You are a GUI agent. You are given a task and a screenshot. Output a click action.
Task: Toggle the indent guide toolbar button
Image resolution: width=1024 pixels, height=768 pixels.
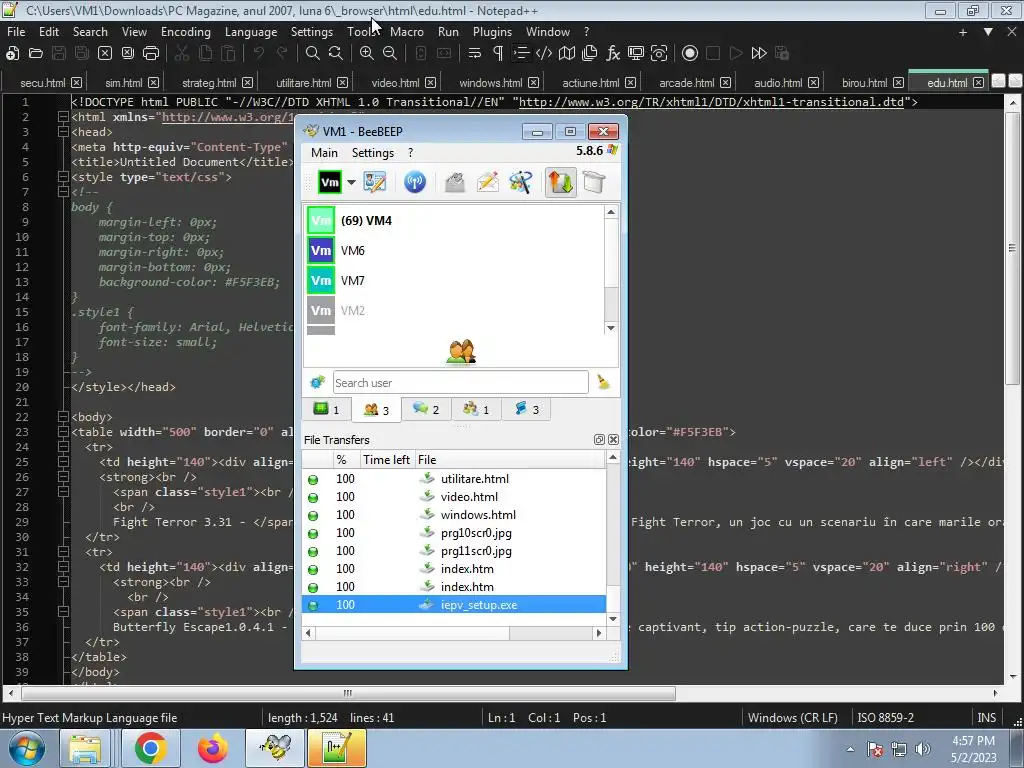tap(520, 54)
